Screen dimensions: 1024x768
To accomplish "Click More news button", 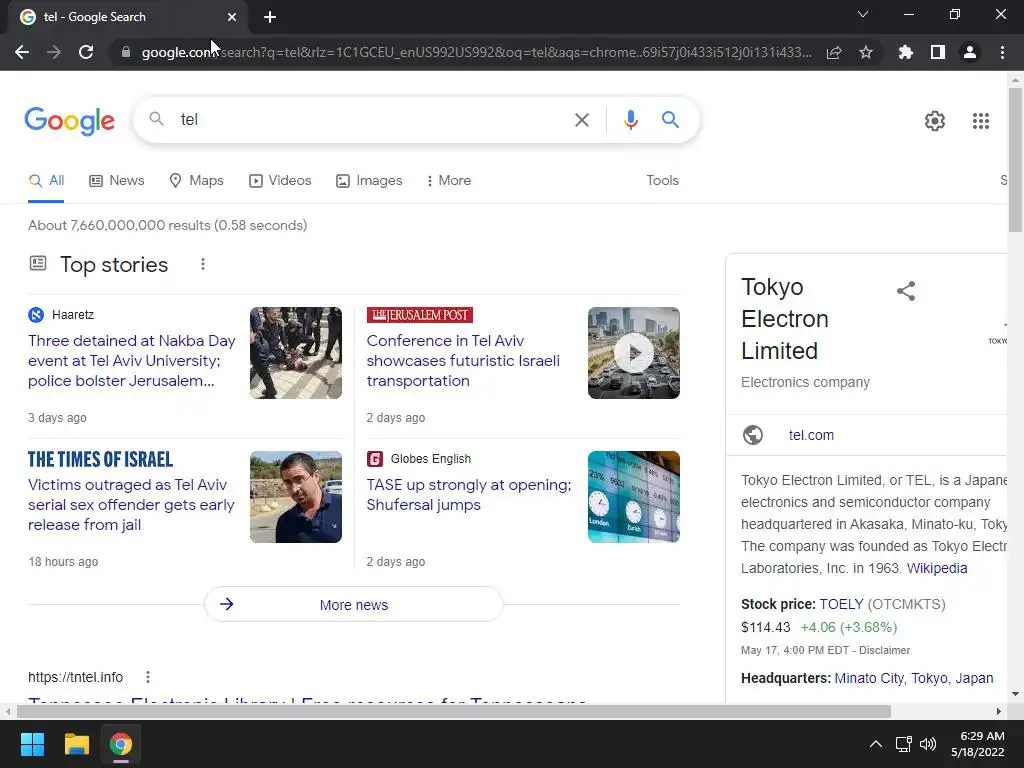I will coord(354,605).
